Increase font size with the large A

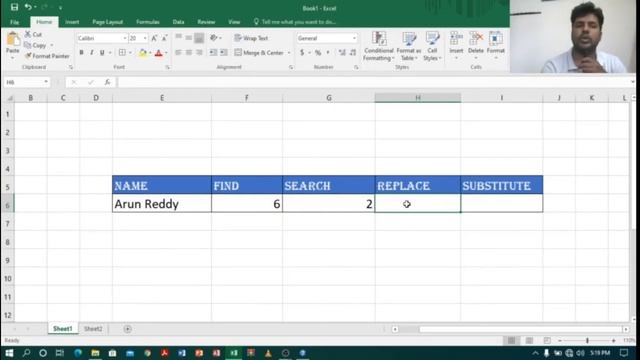pos(154,38)
